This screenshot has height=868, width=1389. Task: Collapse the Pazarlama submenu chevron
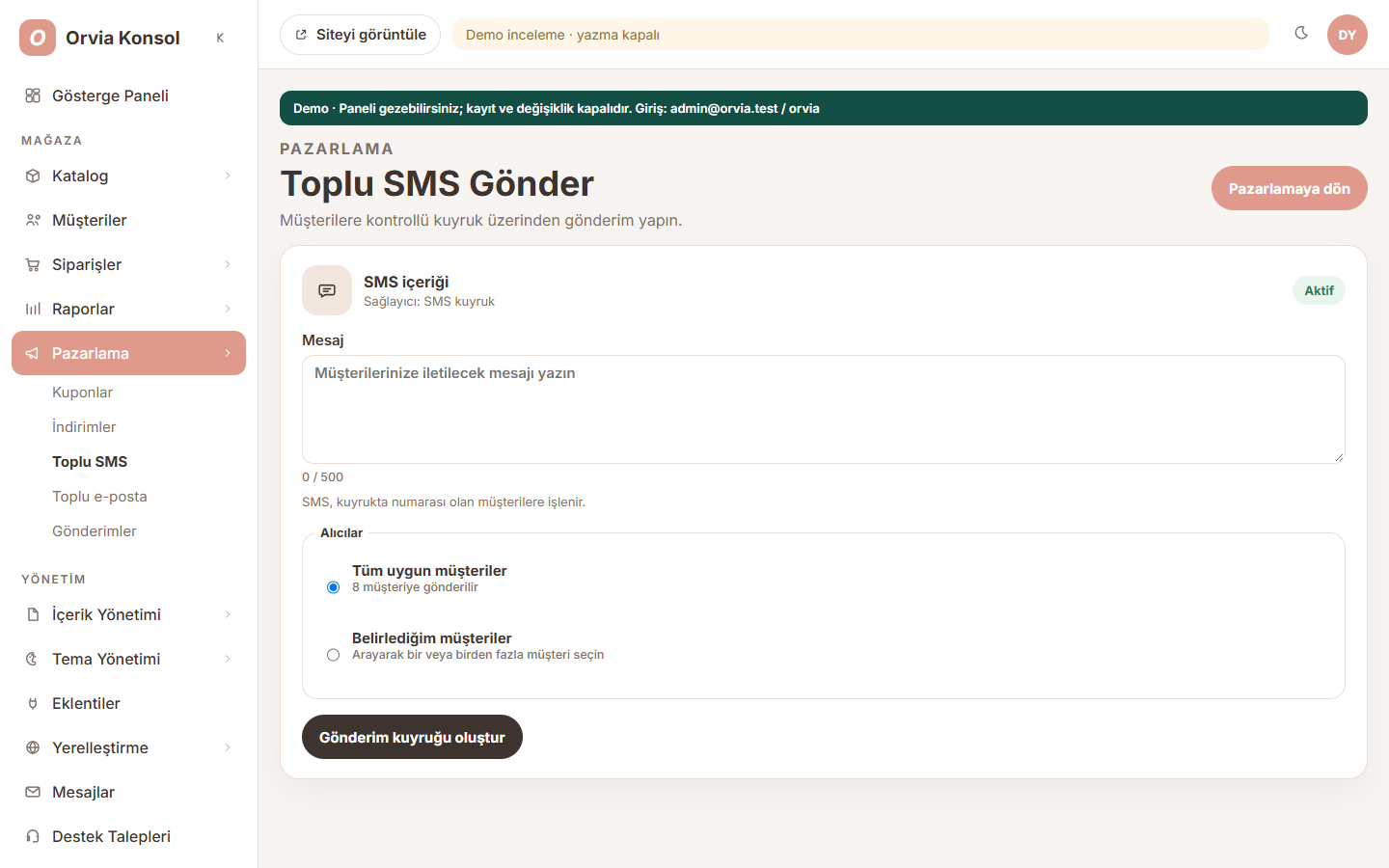point(228,353)
